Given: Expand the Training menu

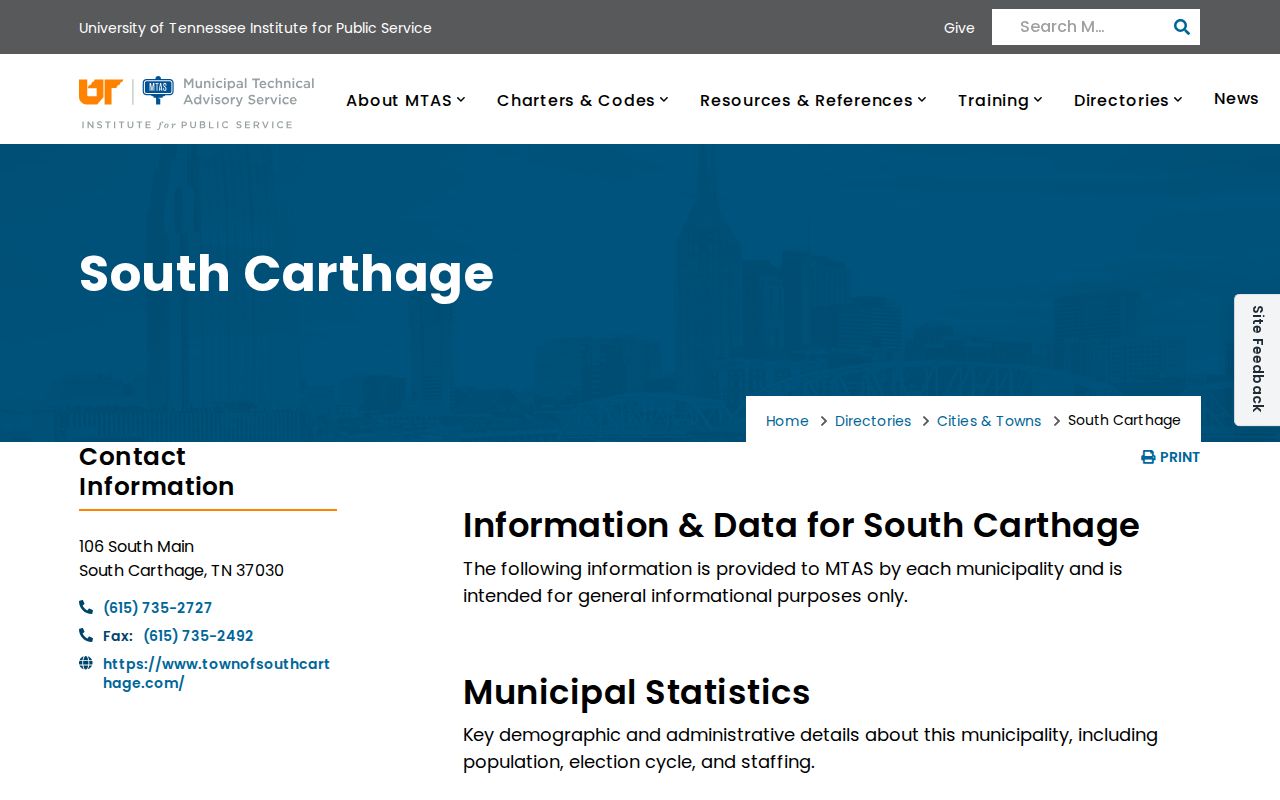Looking at the screenshot, I should click(x=1000, y=100).
